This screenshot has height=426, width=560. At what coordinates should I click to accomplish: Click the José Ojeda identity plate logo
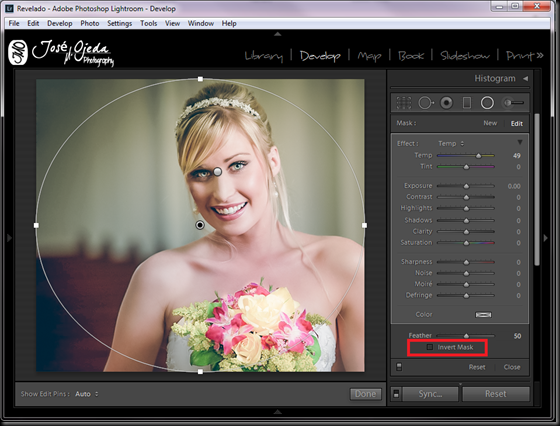click(x=61, y=52)
